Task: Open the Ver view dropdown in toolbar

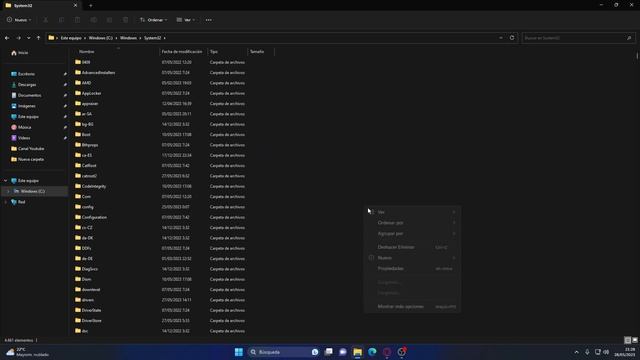Action: click(185, 20)
